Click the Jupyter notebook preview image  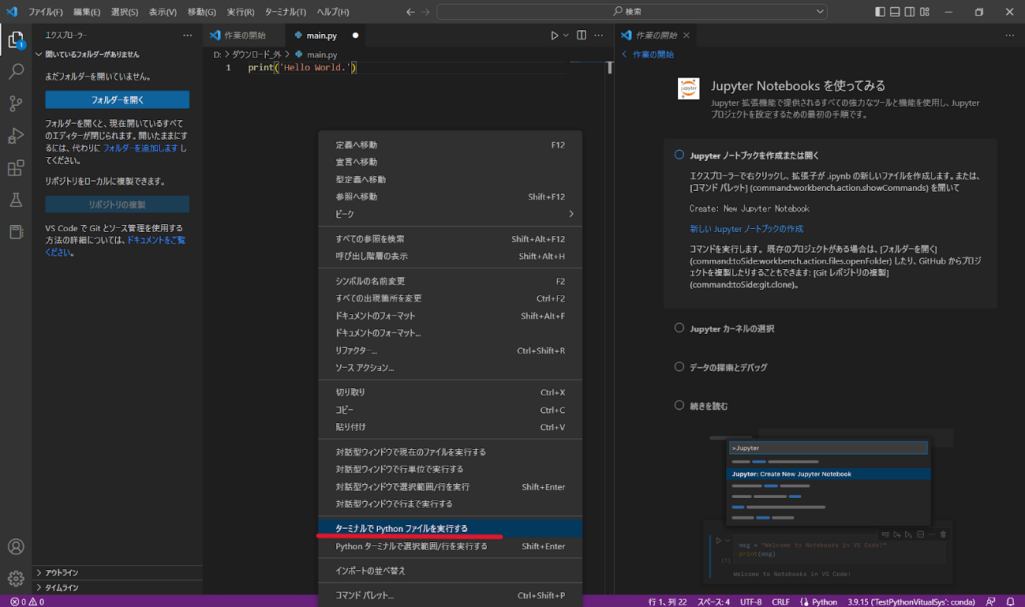830,506
